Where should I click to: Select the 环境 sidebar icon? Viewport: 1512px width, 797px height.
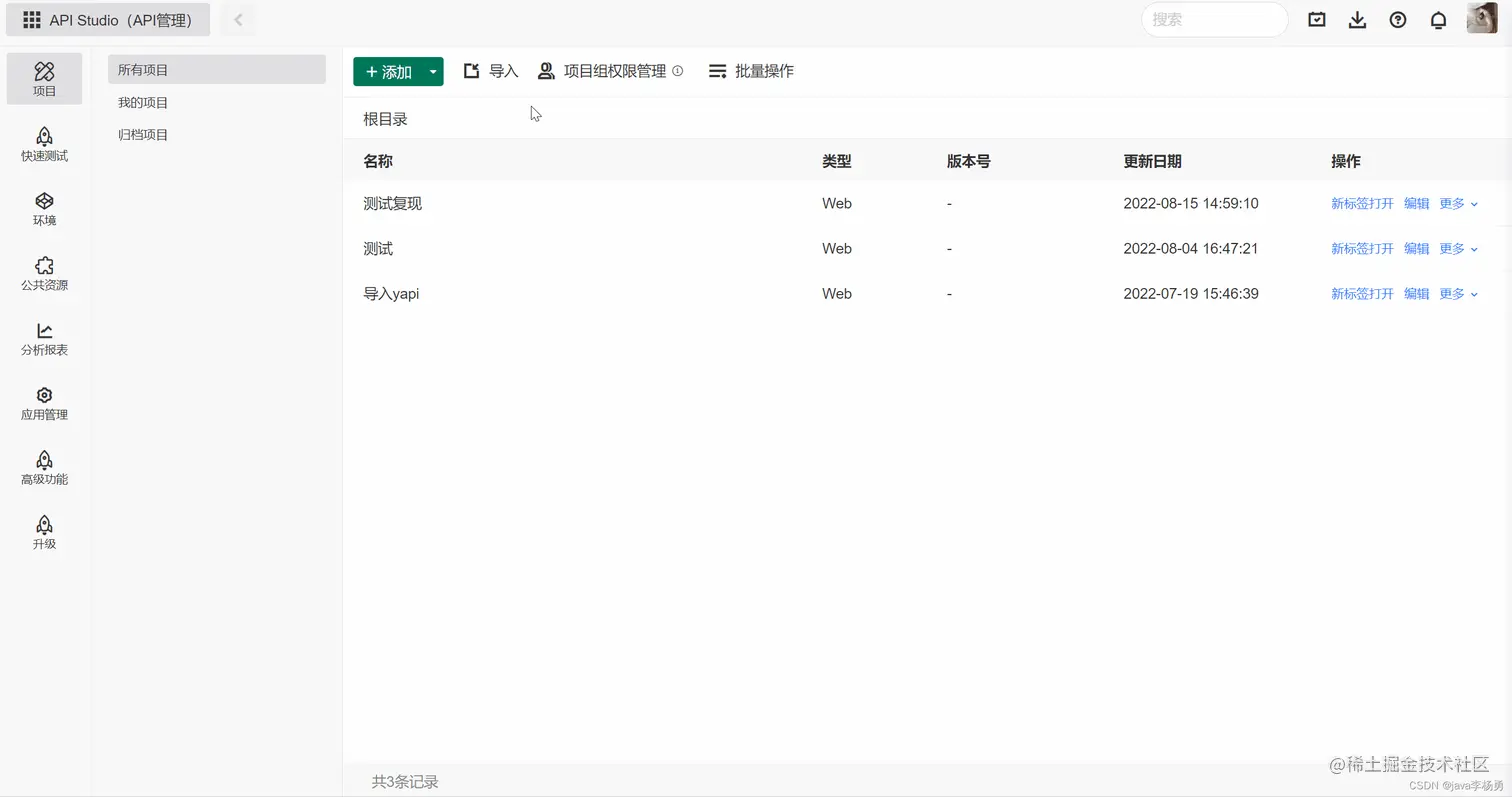click(43, 209)
